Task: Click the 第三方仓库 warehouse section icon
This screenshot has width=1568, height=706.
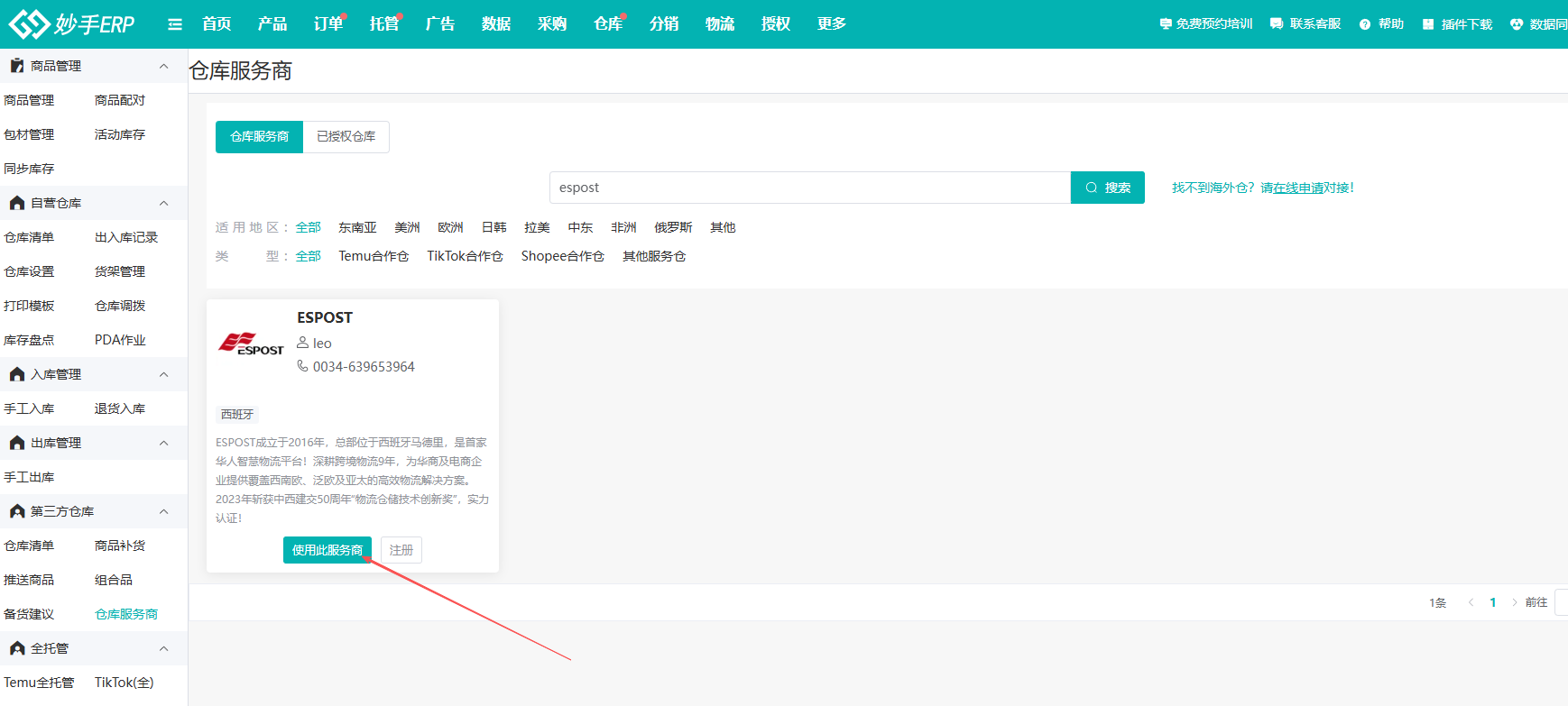Action: [17, 511]
